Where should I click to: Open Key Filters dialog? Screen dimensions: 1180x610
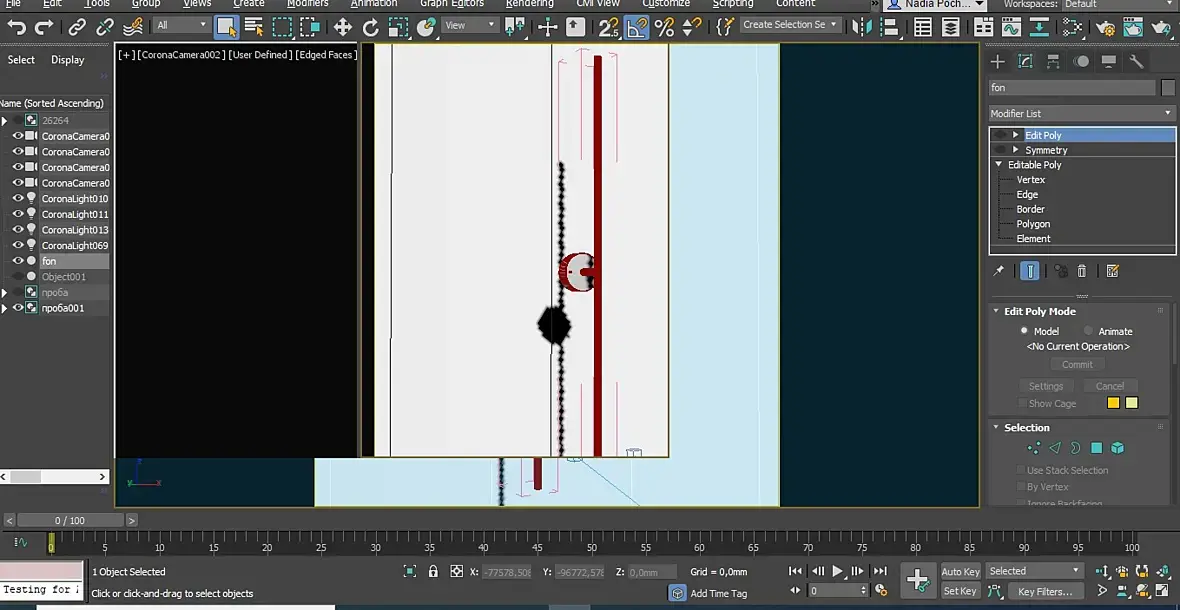pos(1045,592)
